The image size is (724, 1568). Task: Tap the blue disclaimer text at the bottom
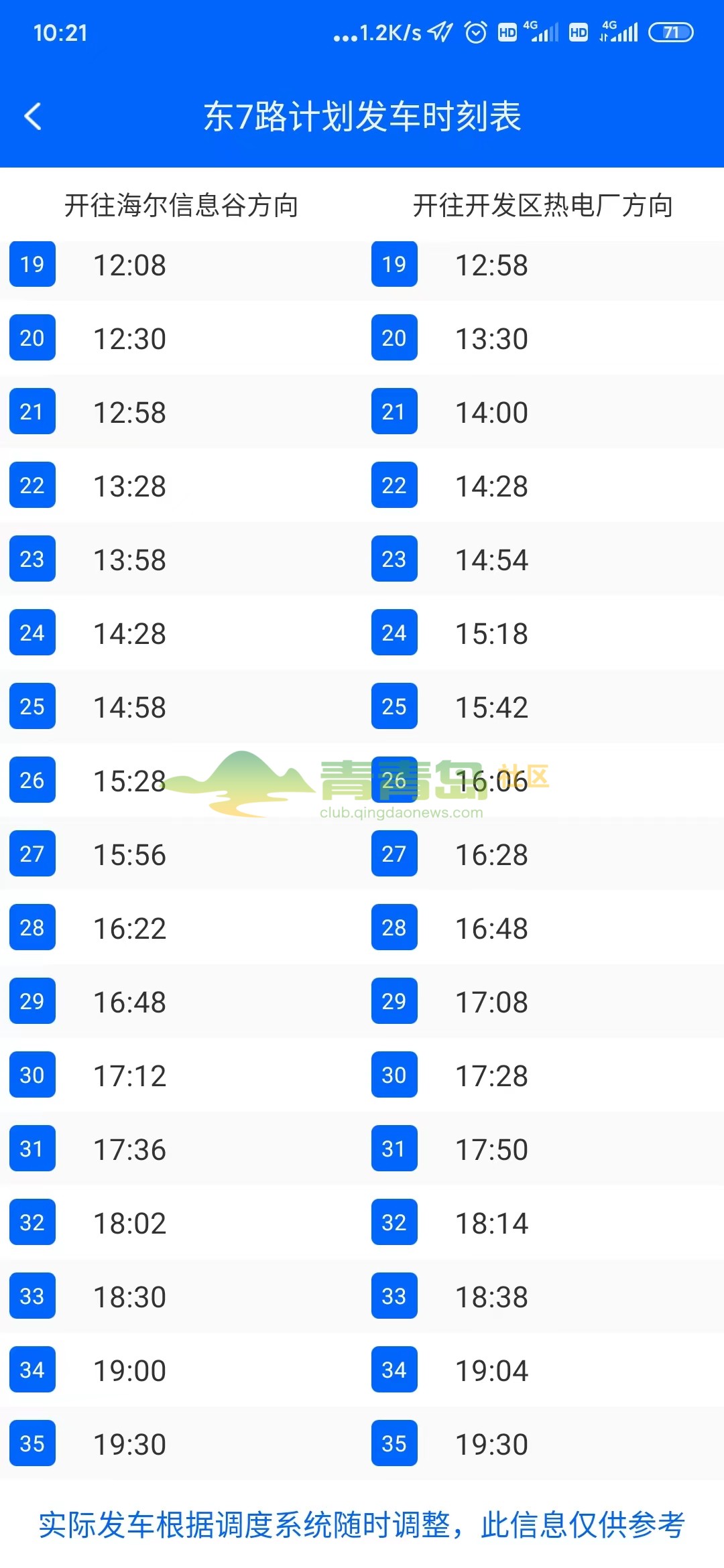pos(362,1525)
